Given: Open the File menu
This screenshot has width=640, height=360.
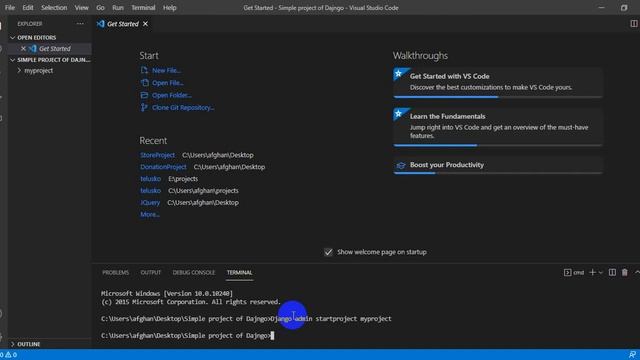Looking at the screenshot, I should tap(10, 8).
